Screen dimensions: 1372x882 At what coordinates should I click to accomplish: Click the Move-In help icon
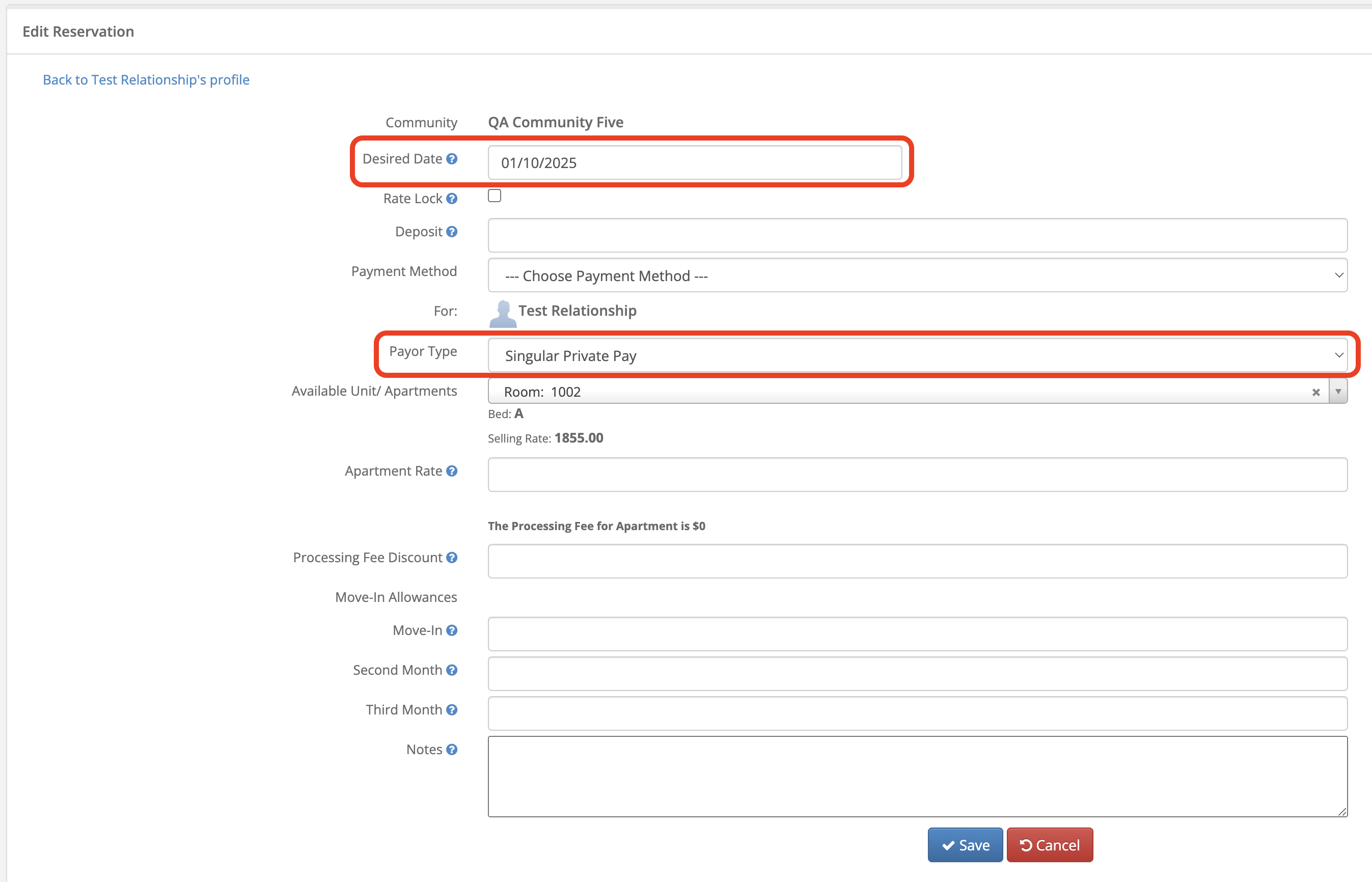coord(452,630)
